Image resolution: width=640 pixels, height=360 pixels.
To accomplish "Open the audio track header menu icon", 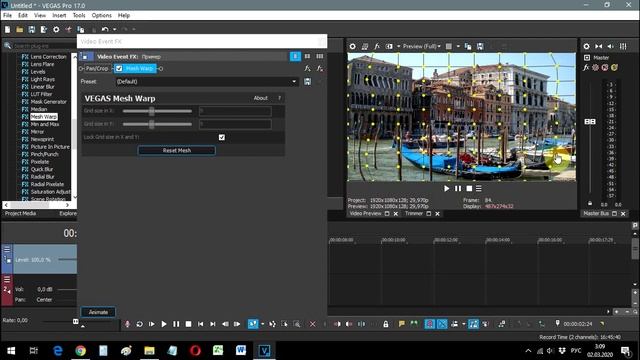I will (7, 280).
